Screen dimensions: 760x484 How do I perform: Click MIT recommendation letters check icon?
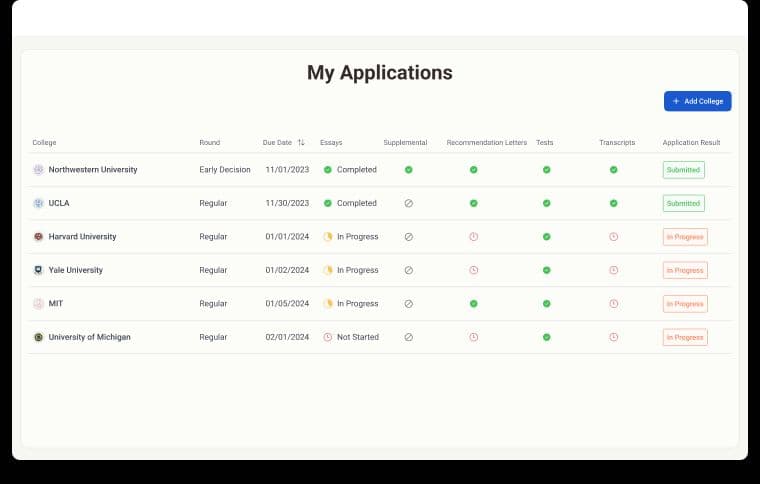point(474,303)
